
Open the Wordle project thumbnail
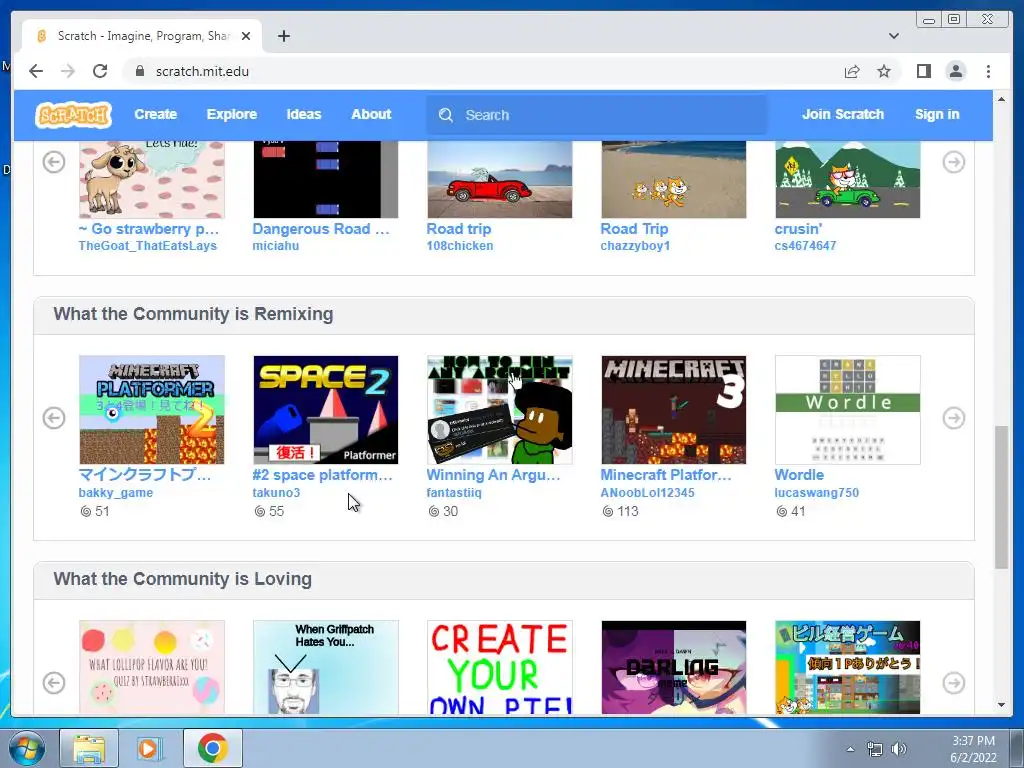(848, 409)
